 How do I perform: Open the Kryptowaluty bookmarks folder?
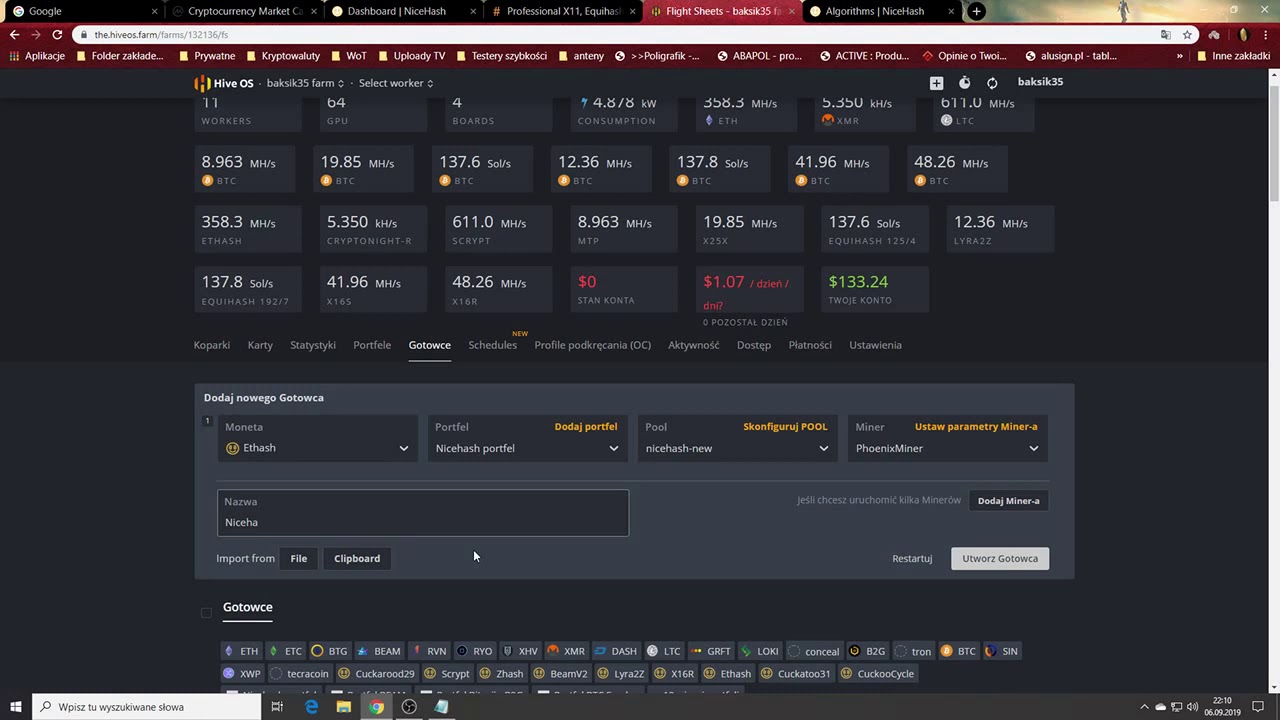(282, 56)
